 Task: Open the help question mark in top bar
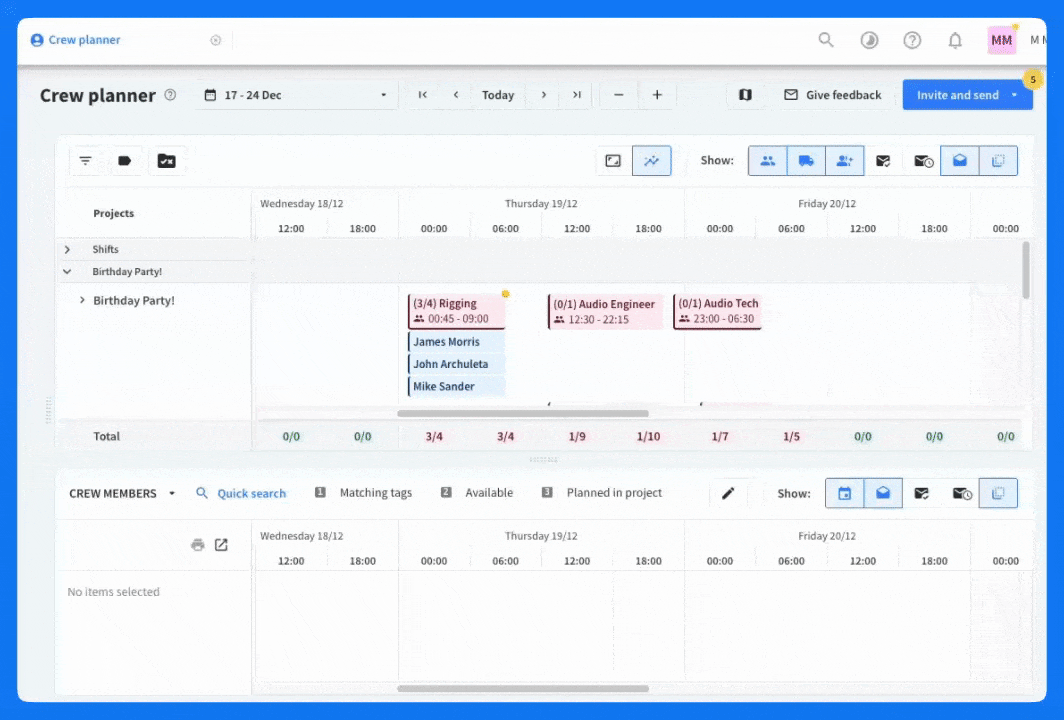[x=912, y=40]
